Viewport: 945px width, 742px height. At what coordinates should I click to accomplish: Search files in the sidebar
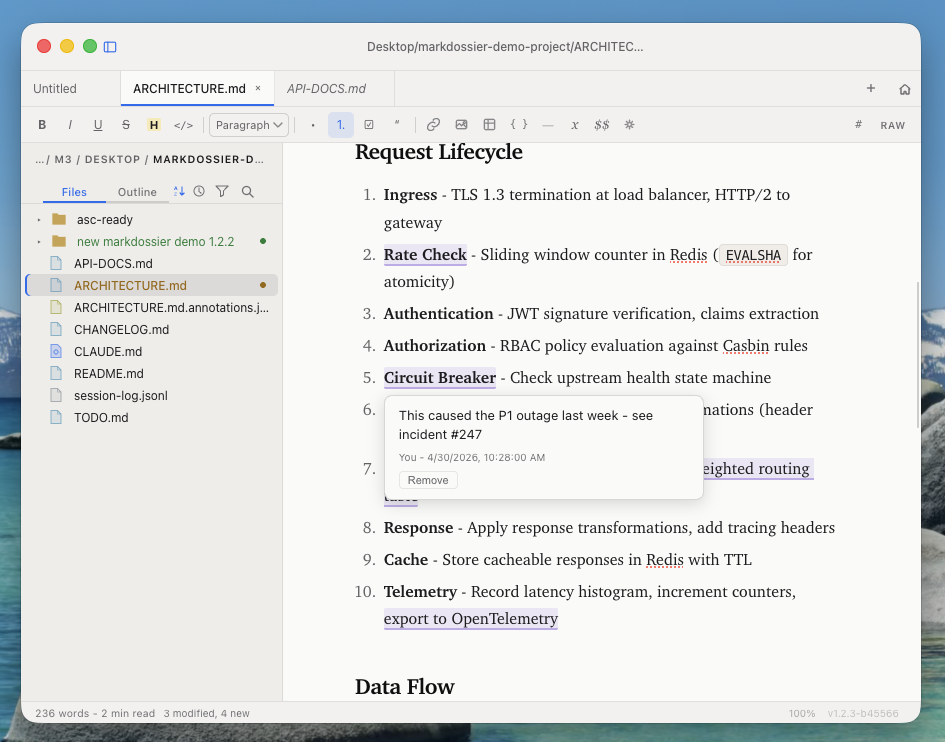(x=248, y=191)
